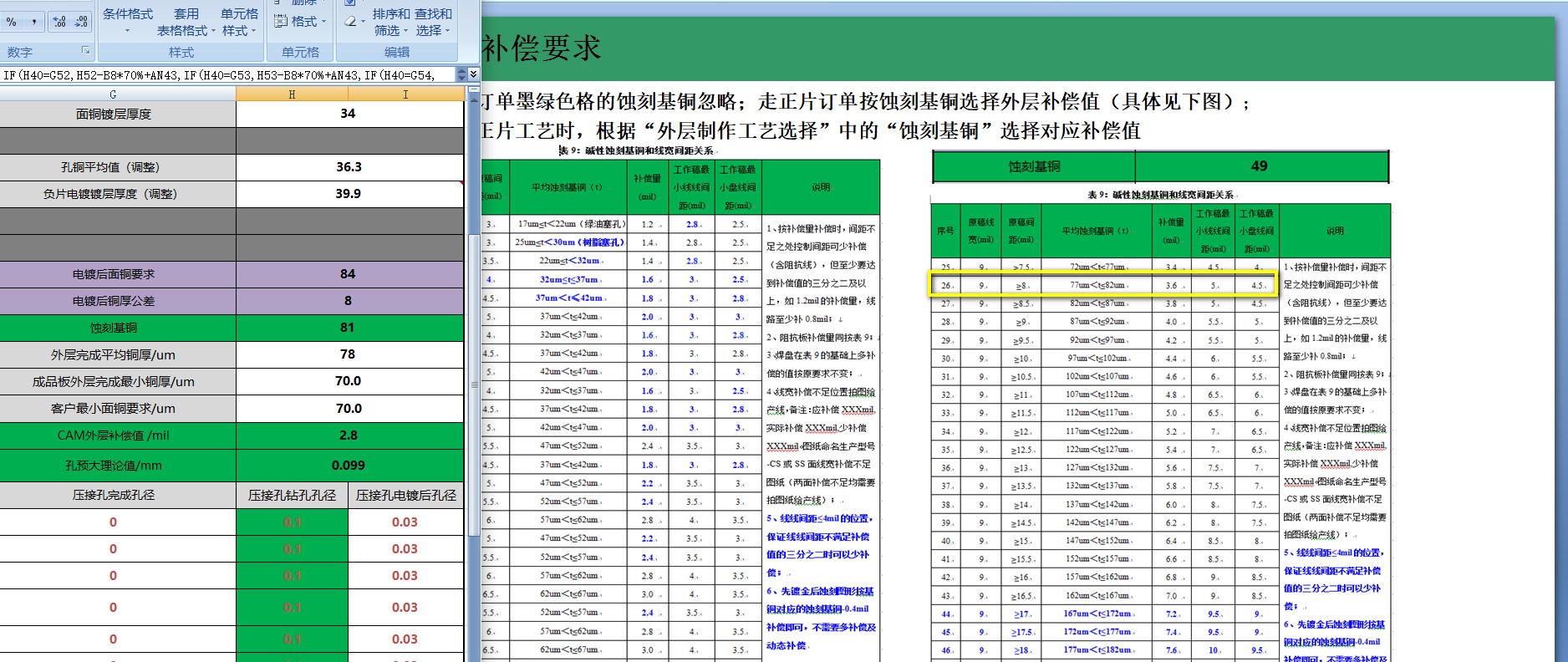1568x662 pixels.
Task: Select 外层完成平均铜厚/um value 78
Action: coord(349,354)
